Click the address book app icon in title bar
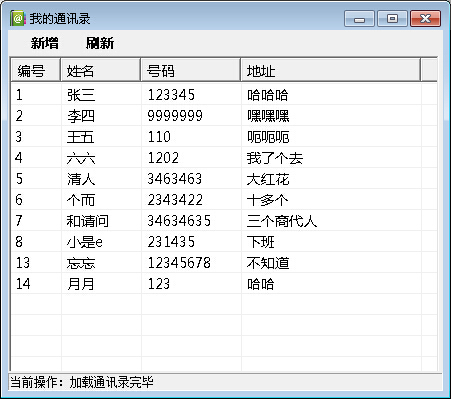The height and width of the screenshot is (399, 451). pos(18,18)
